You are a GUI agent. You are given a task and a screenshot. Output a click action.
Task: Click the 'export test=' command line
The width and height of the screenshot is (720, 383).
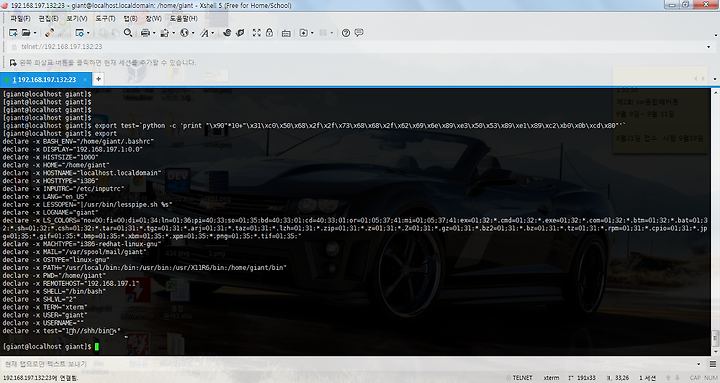[x=315, y=125]
